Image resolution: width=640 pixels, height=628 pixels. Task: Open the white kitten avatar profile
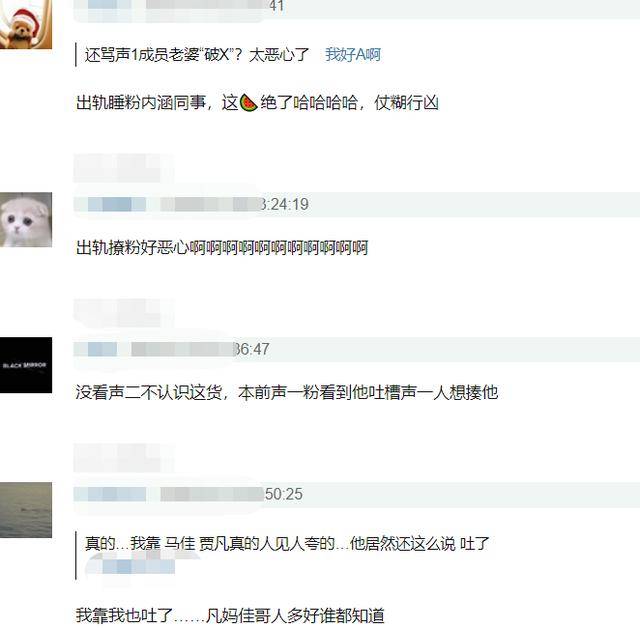pos(26,220)
